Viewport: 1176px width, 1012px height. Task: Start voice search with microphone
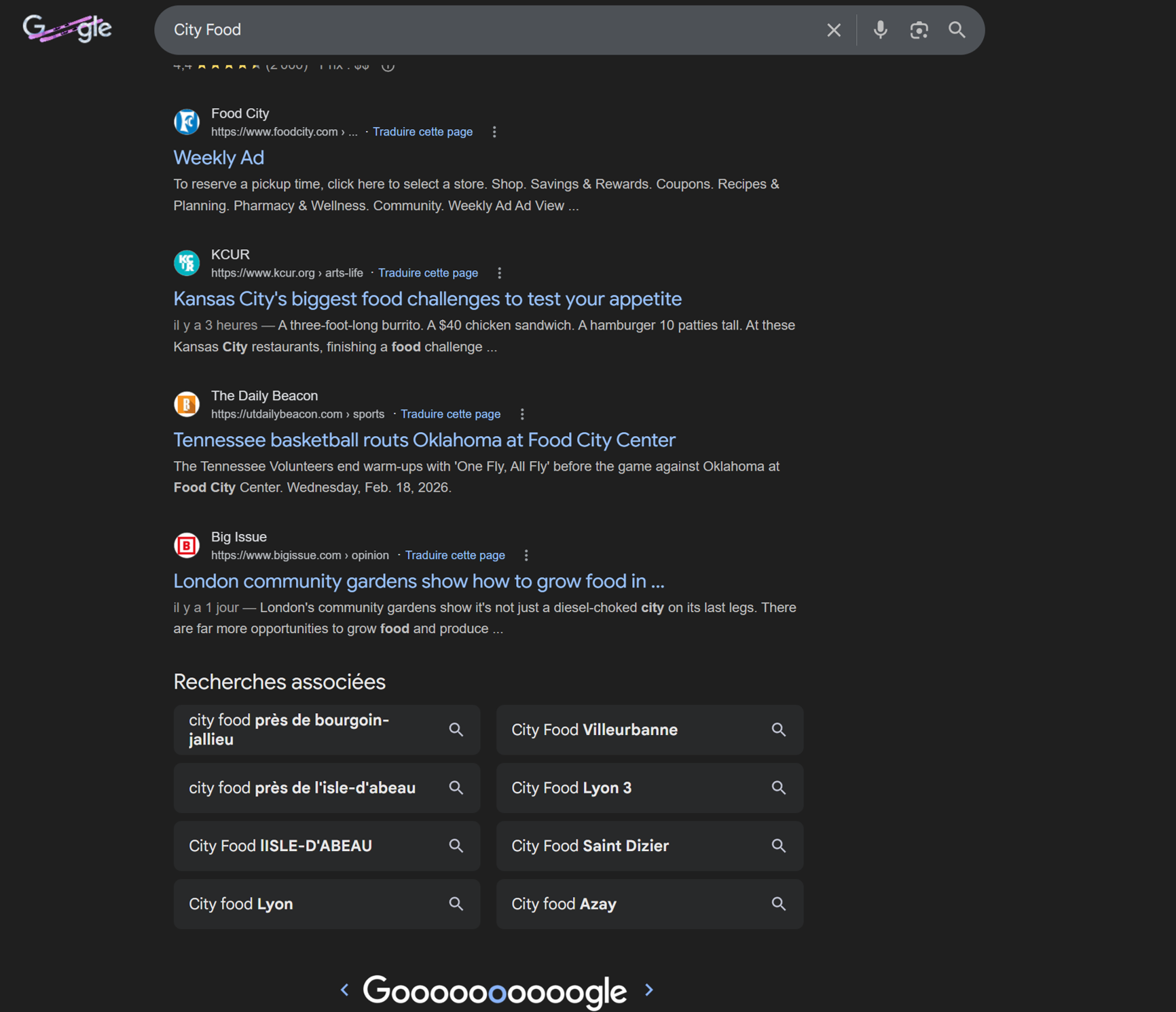click(x=881, y=30)
